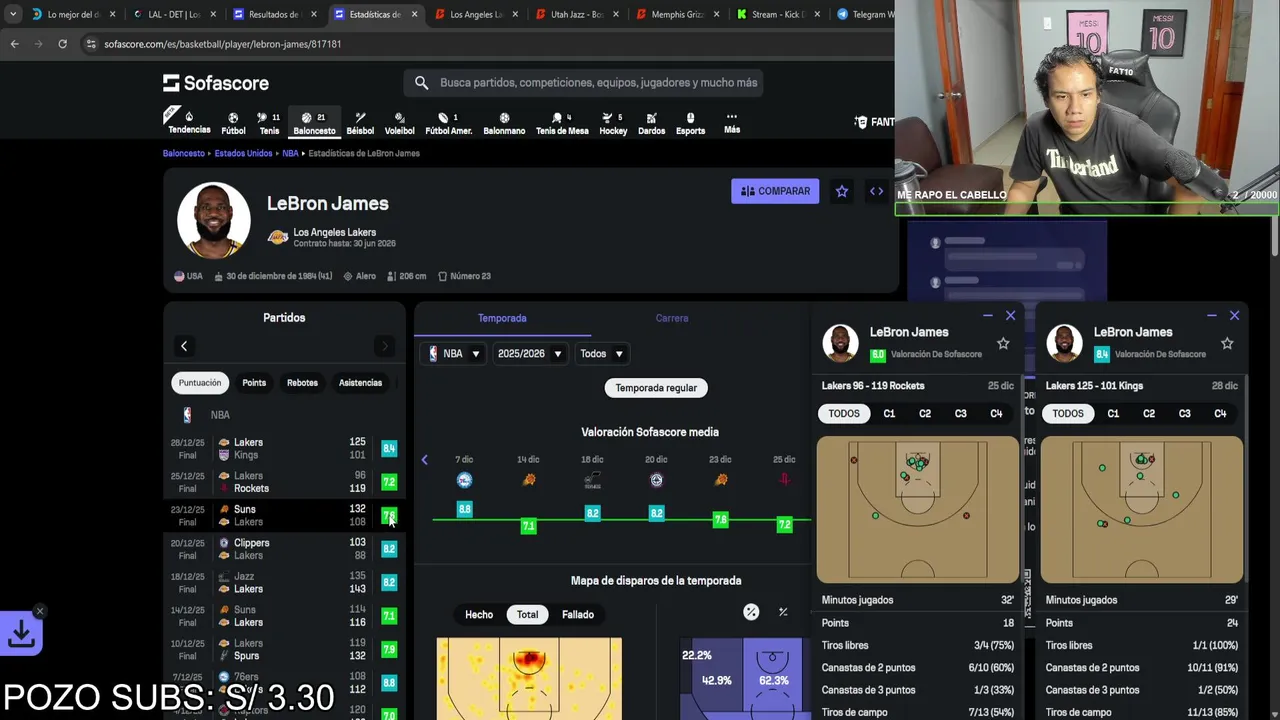Select Hecho shot filter
Viewport: 1280px width, 720px height.
(x=479, y=614)
